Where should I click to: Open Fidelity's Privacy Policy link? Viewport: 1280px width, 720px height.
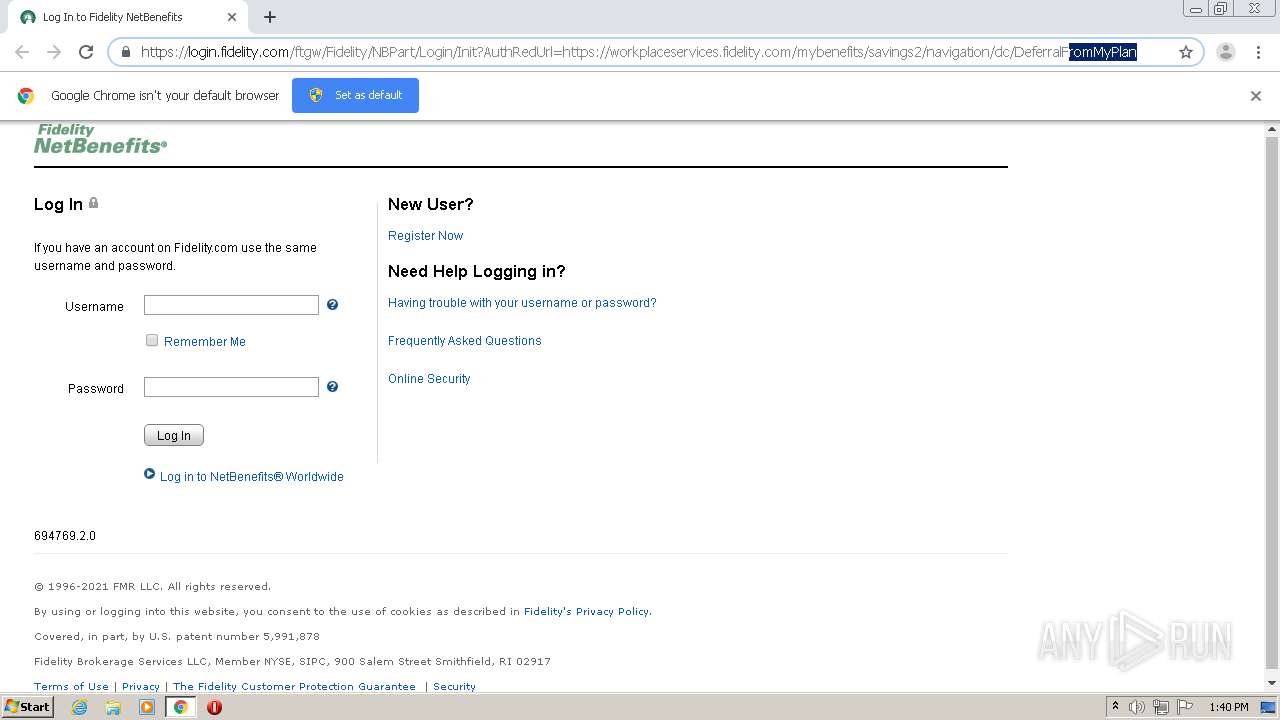click(587, 612)
